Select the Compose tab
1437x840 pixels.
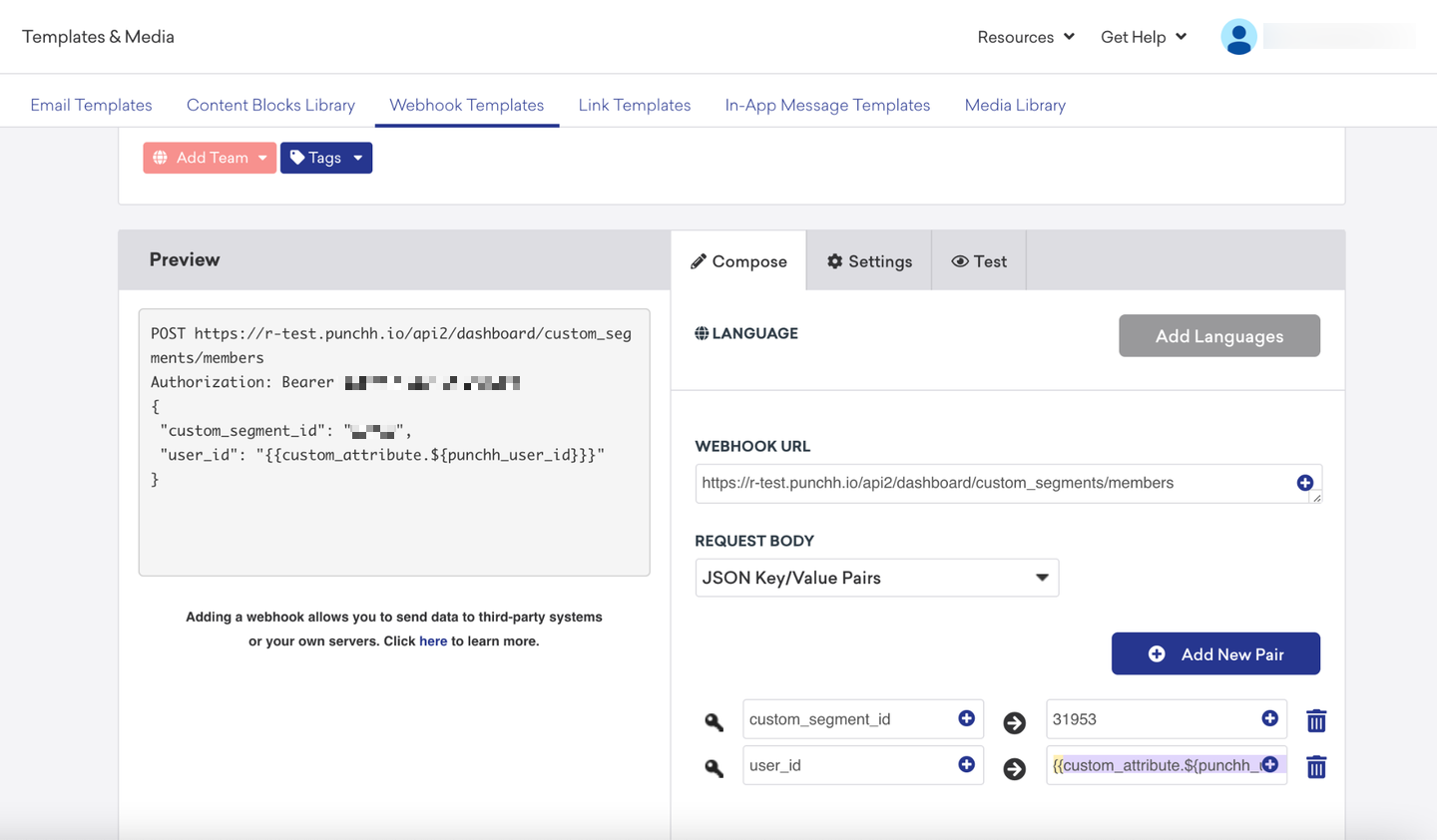tap(738, 260)
